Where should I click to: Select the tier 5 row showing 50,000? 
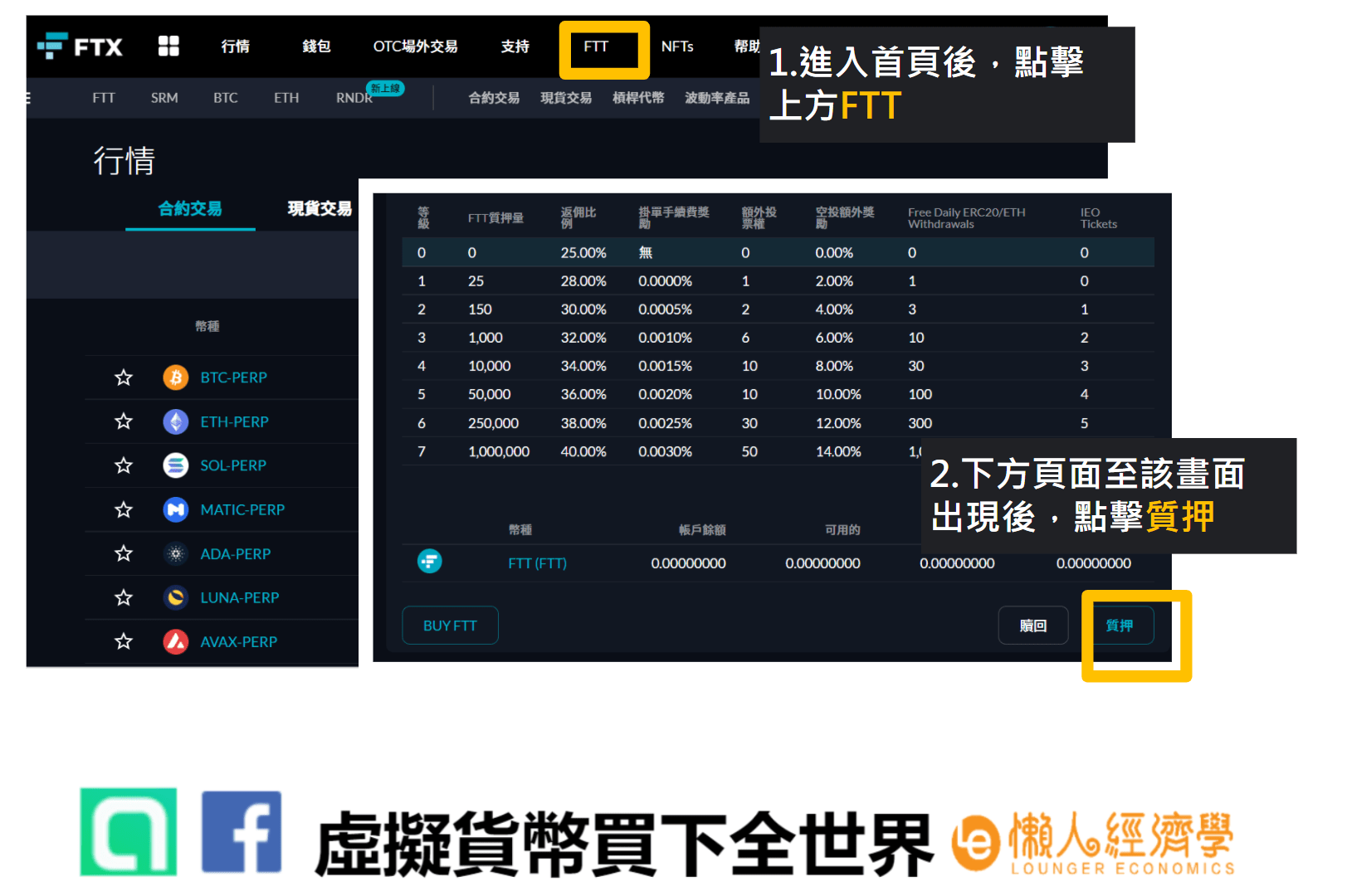tap(778, 395)
